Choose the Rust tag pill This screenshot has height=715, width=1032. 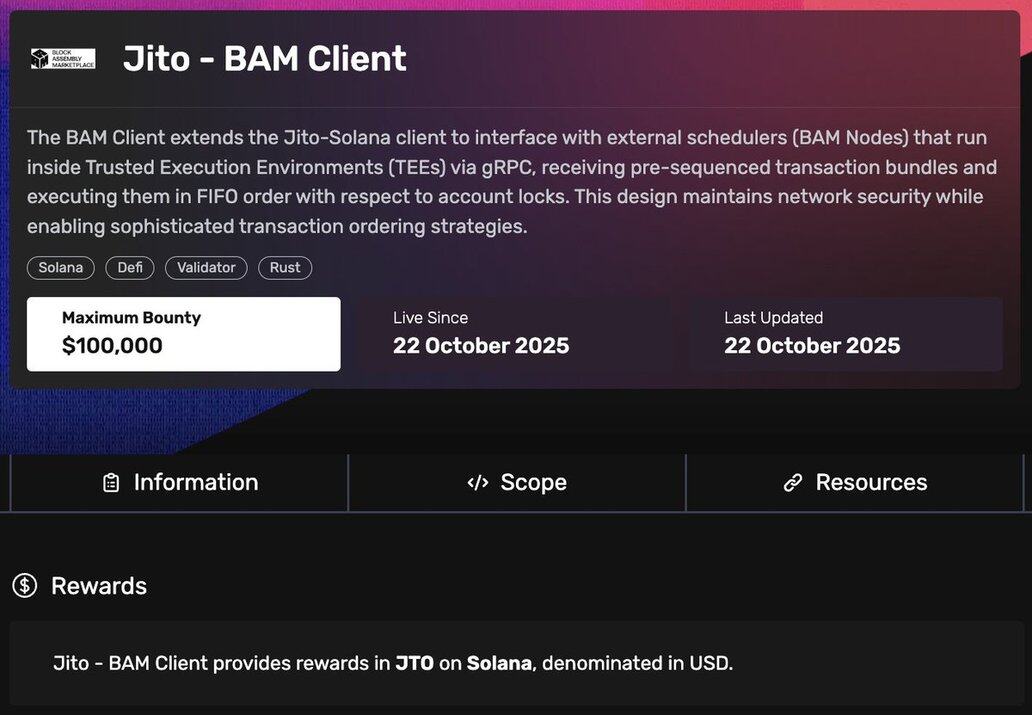pos(285,268)
